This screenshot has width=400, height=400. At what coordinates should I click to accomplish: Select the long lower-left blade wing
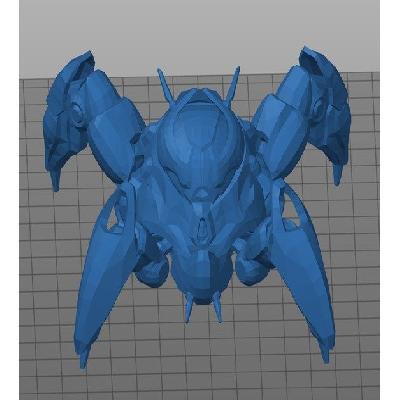103,277
